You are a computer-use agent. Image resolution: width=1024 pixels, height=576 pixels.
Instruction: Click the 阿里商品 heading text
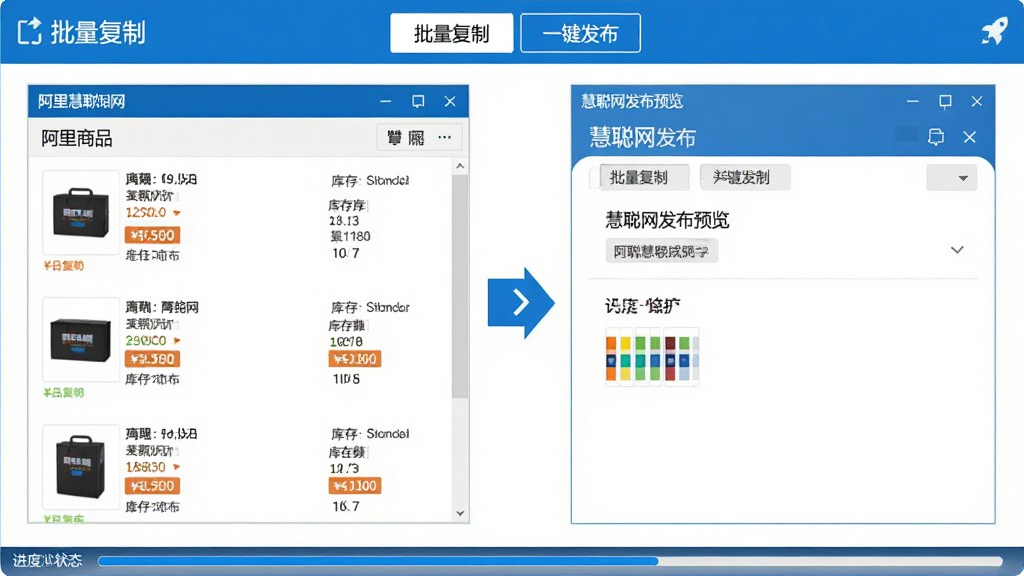pyautogui.click(x=76, y=138)
